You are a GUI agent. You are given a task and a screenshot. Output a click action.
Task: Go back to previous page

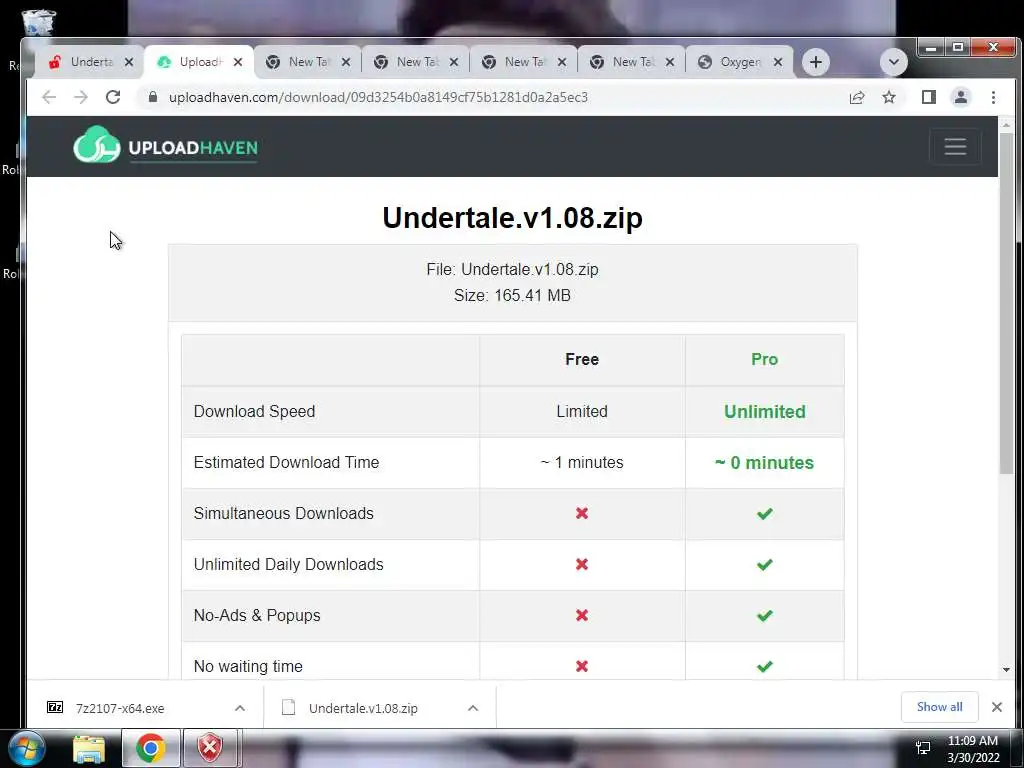pyautogui.click(x=49, y=97)
